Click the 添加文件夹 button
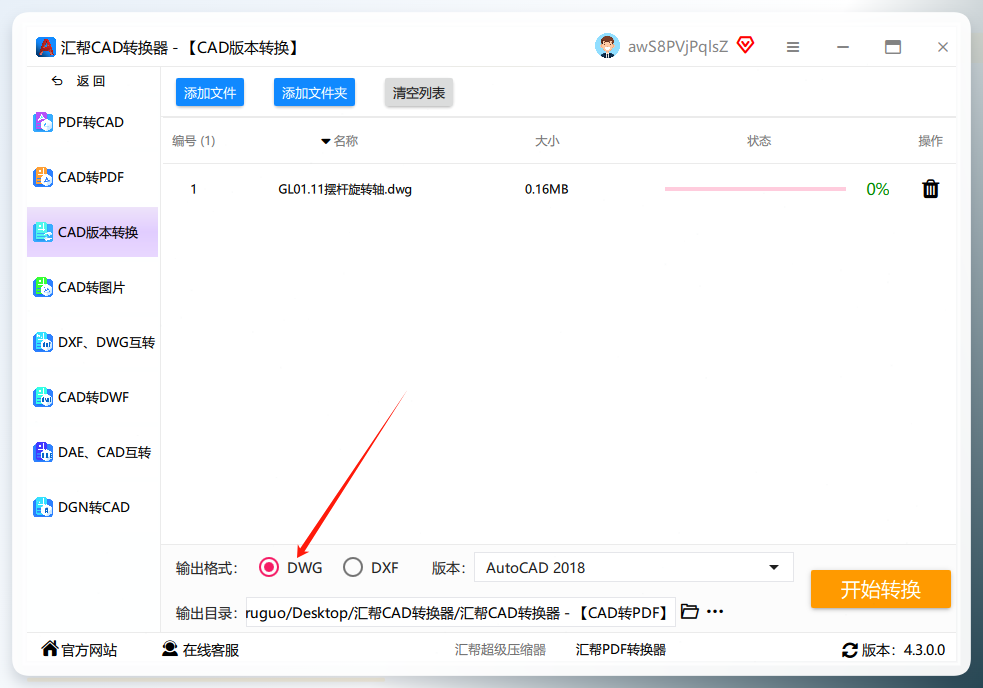Viewport: 983px width, 688px height. point(315,93)
